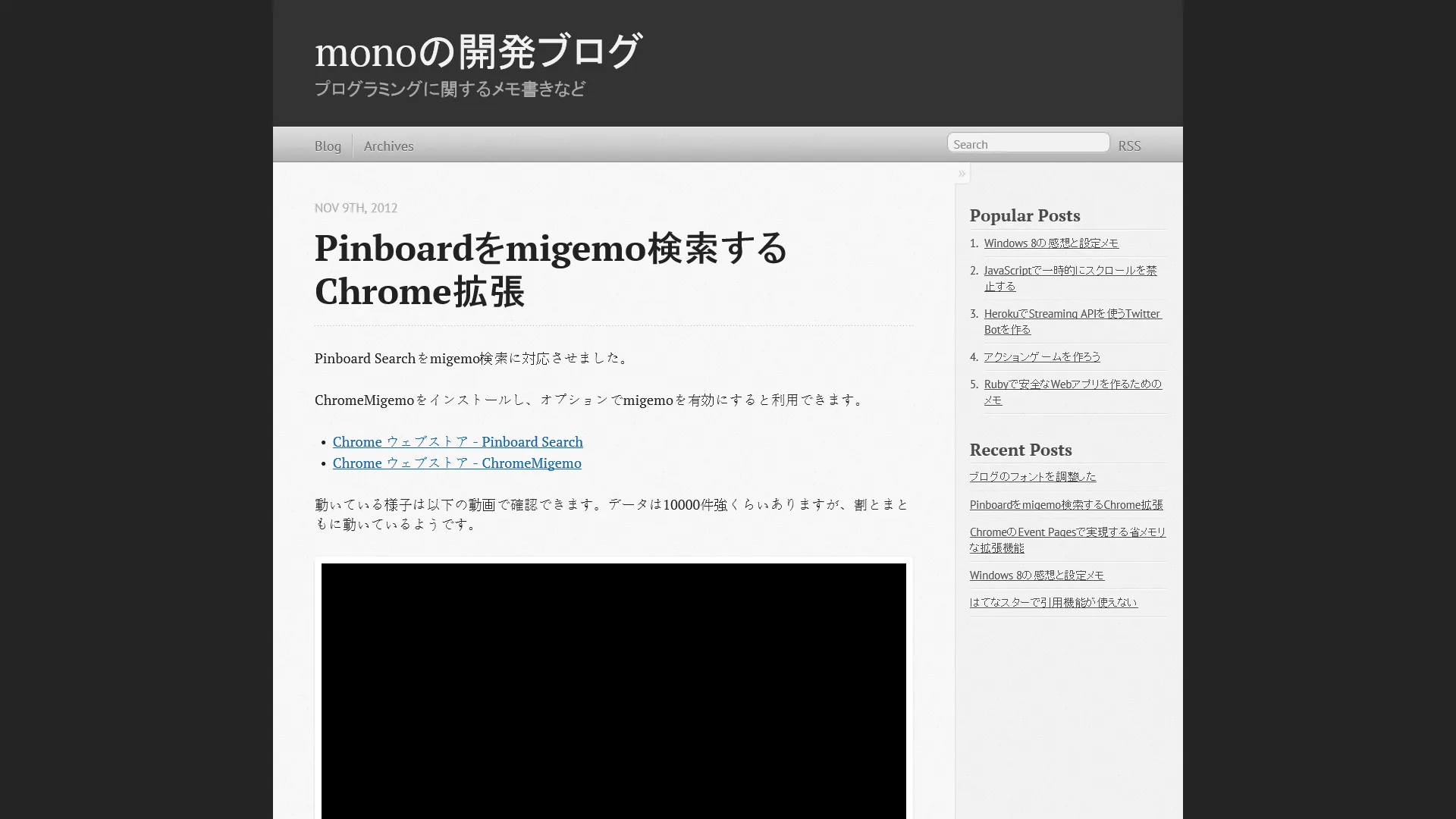This screenshot has height=819, width=1456.
Task: Open the Archives navigation tab
Action: pos(388,145)
